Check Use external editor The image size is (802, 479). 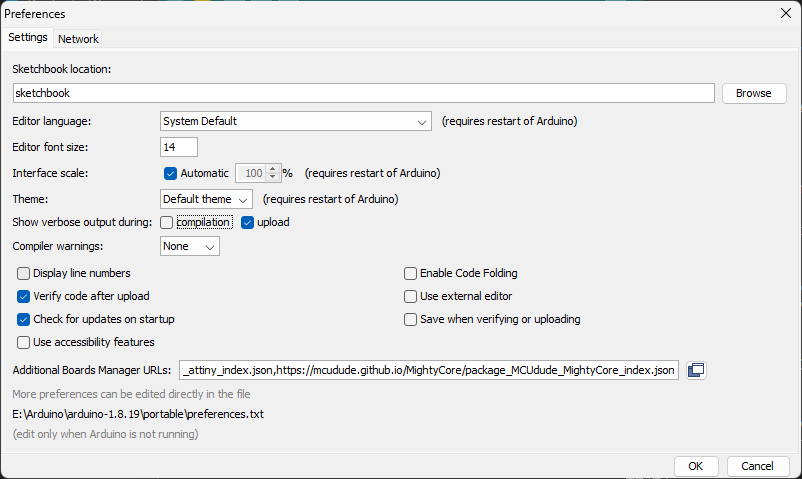[x=410, y=296]
